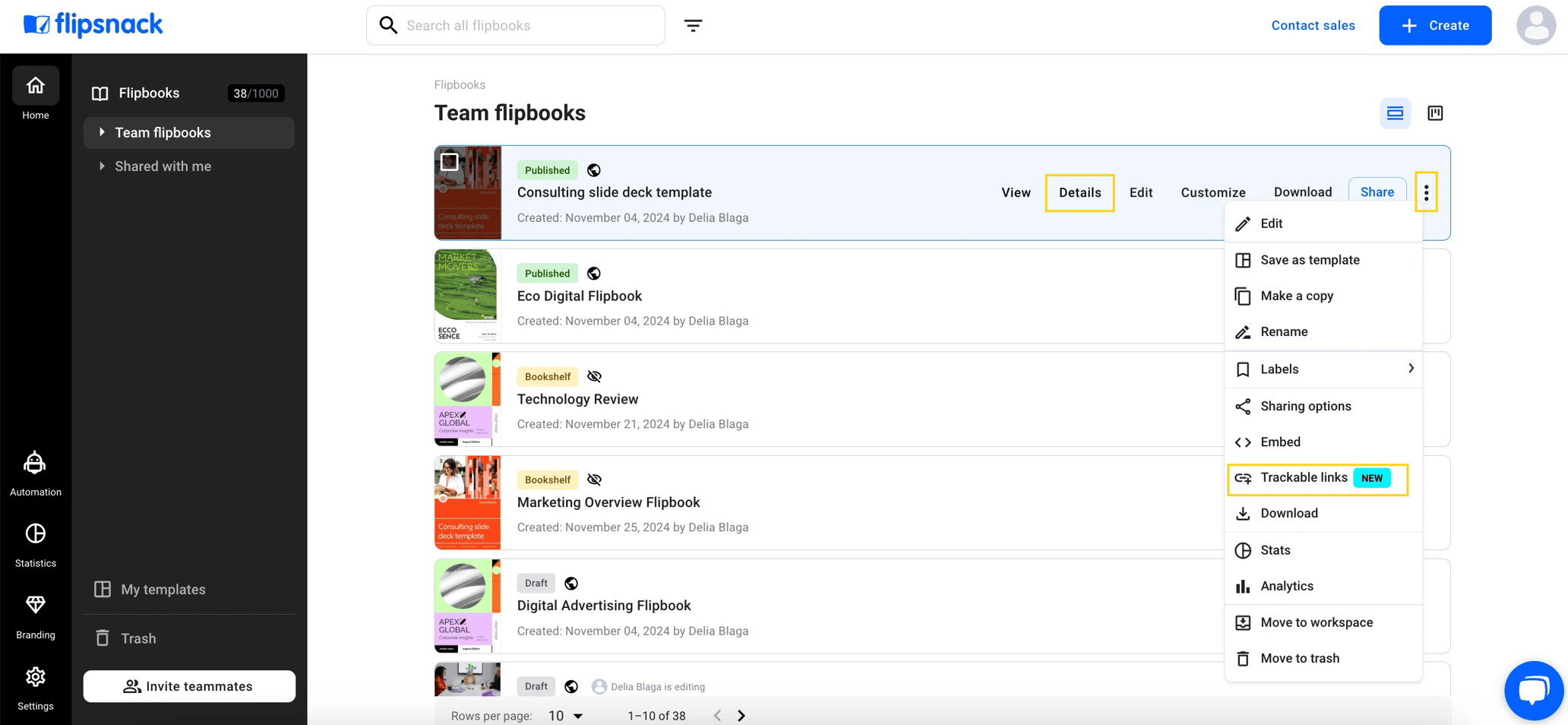Open Settings from the sidebar
The image size is (1568, 725).
click(35, 685)
